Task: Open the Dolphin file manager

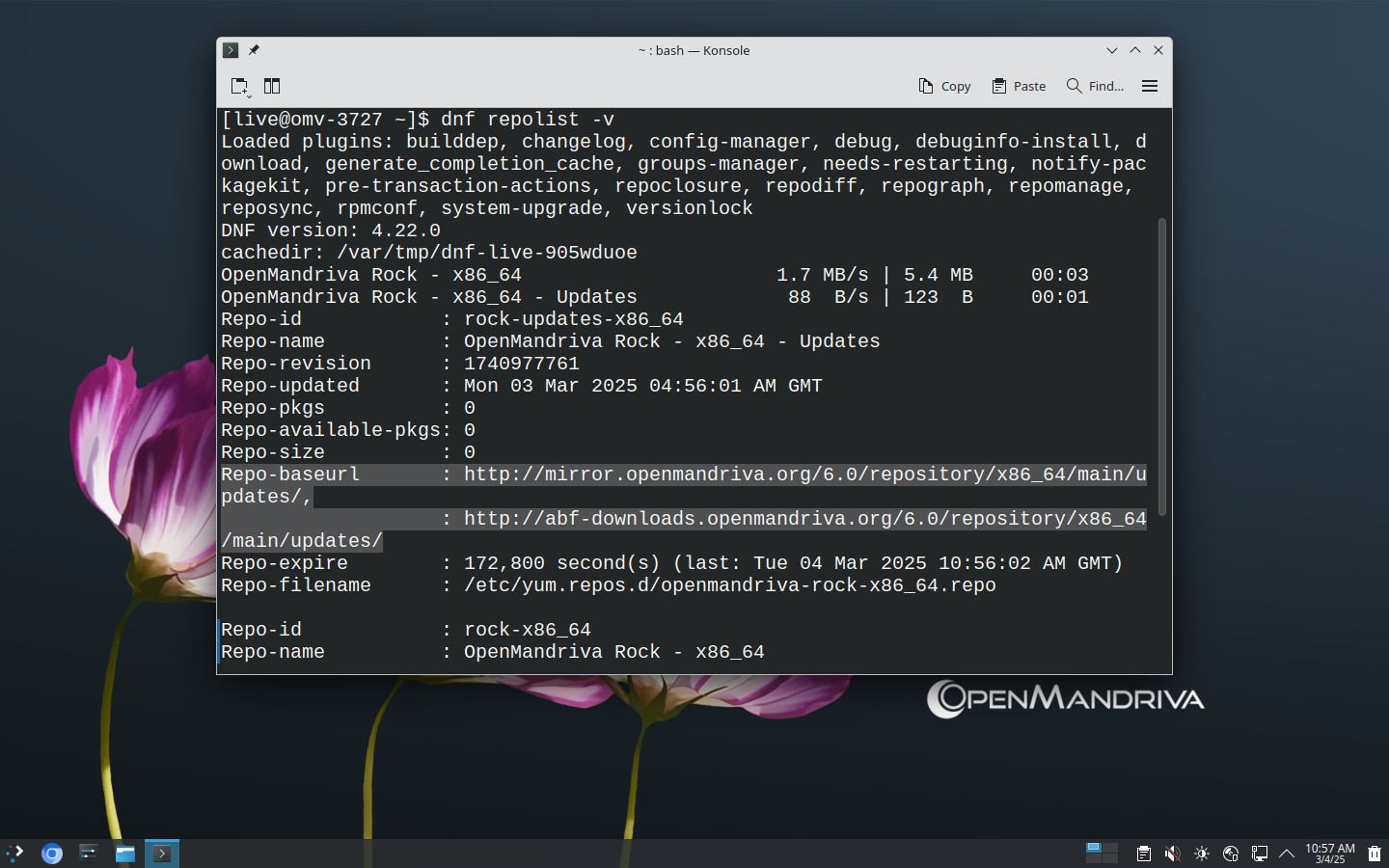Action: (125, 853)
